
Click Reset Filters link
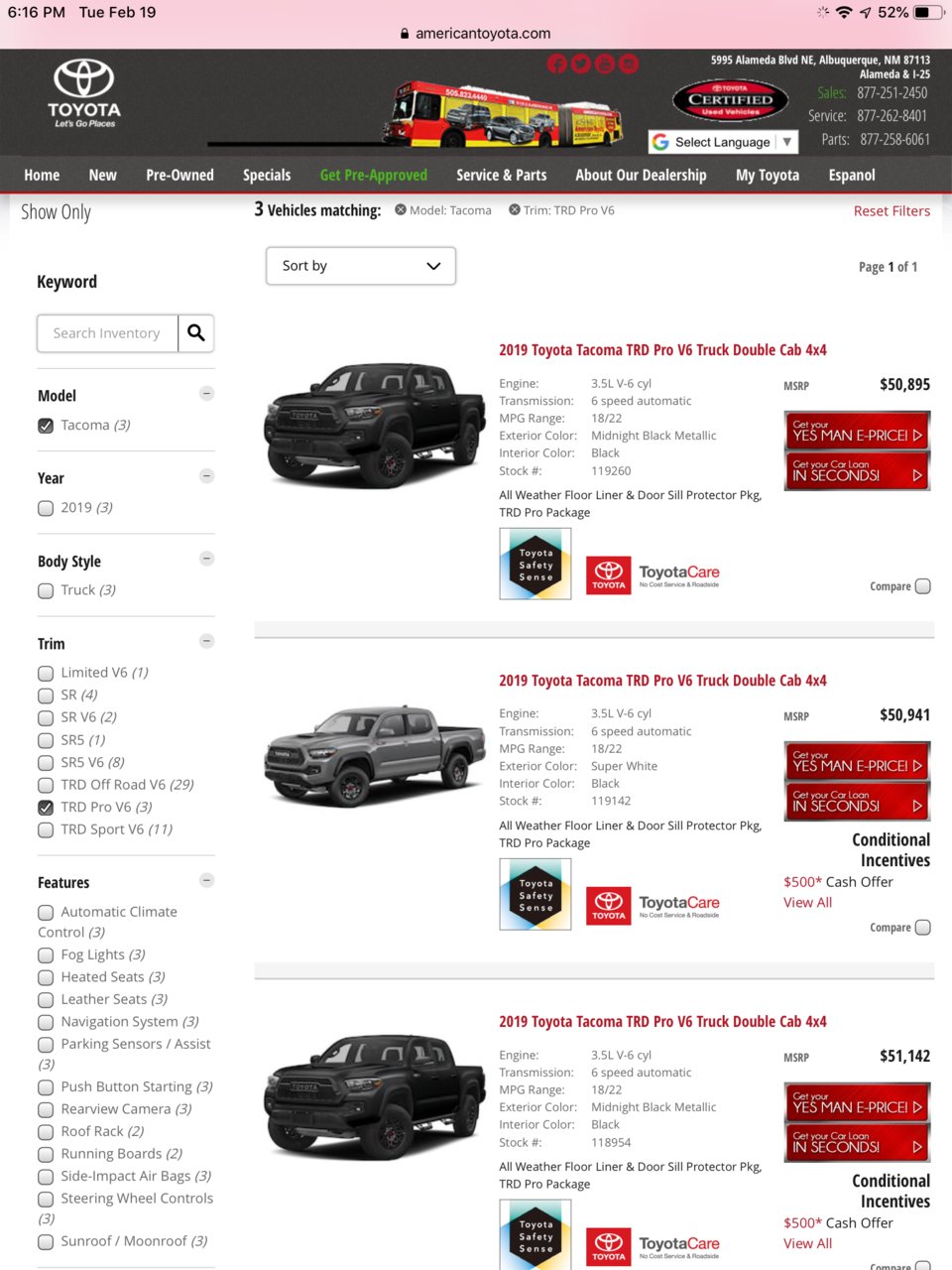892,210
